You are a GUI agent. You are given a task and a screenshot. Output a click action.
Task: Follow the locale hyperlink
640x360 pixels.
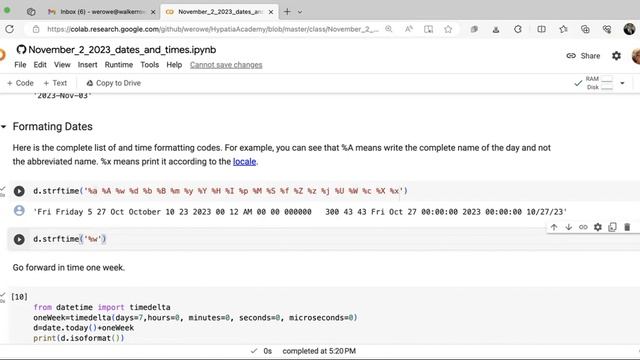coord(244,162)
